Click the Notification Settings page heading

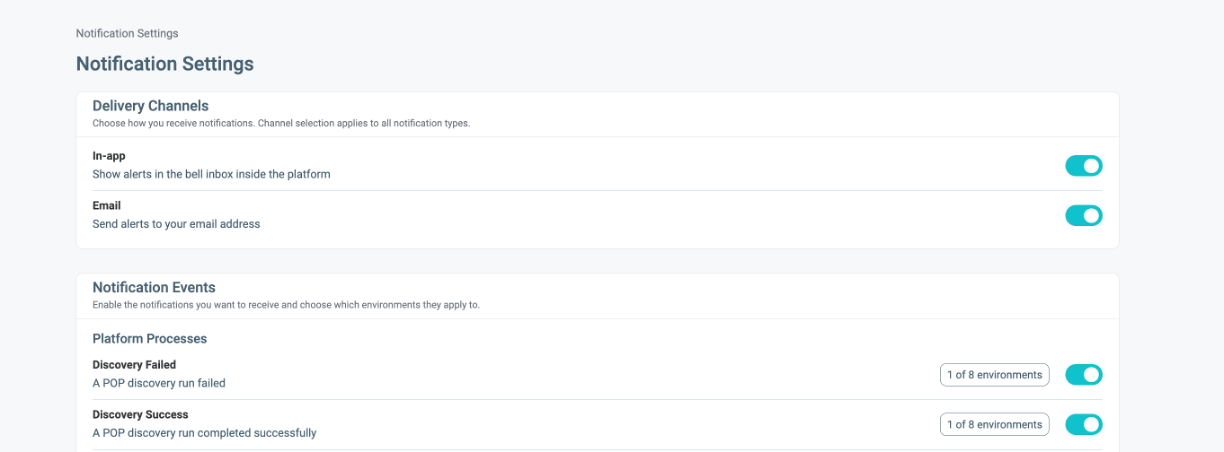pos(165,64)
